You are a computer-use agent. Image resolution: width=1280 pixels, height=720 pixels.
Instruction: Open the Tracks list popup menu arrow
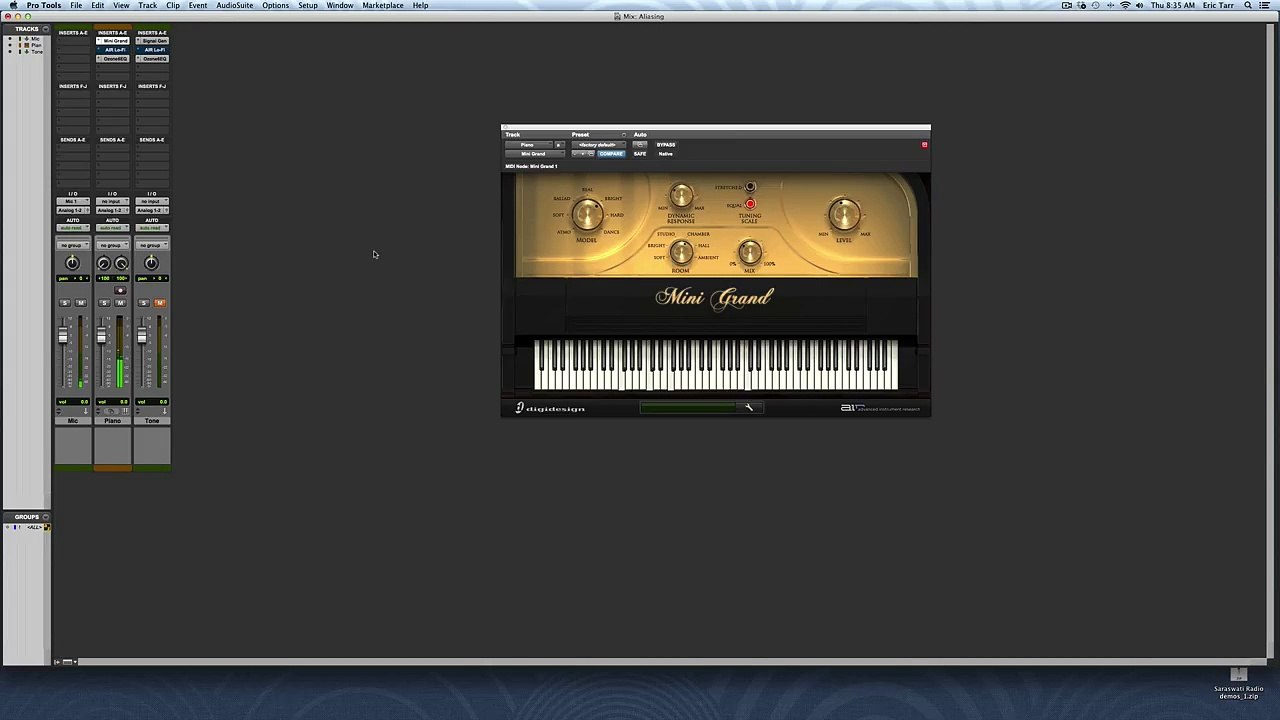tap(45, 29)
